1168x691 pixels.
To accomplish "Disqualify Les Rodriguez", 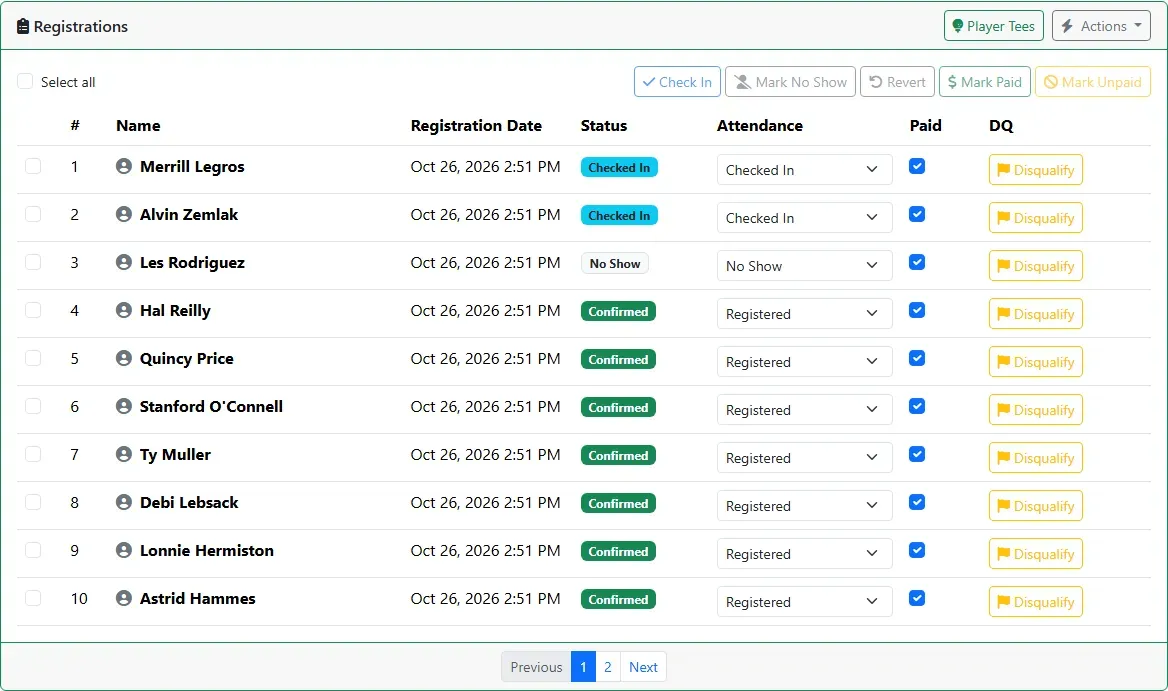I will (1035, 266).
